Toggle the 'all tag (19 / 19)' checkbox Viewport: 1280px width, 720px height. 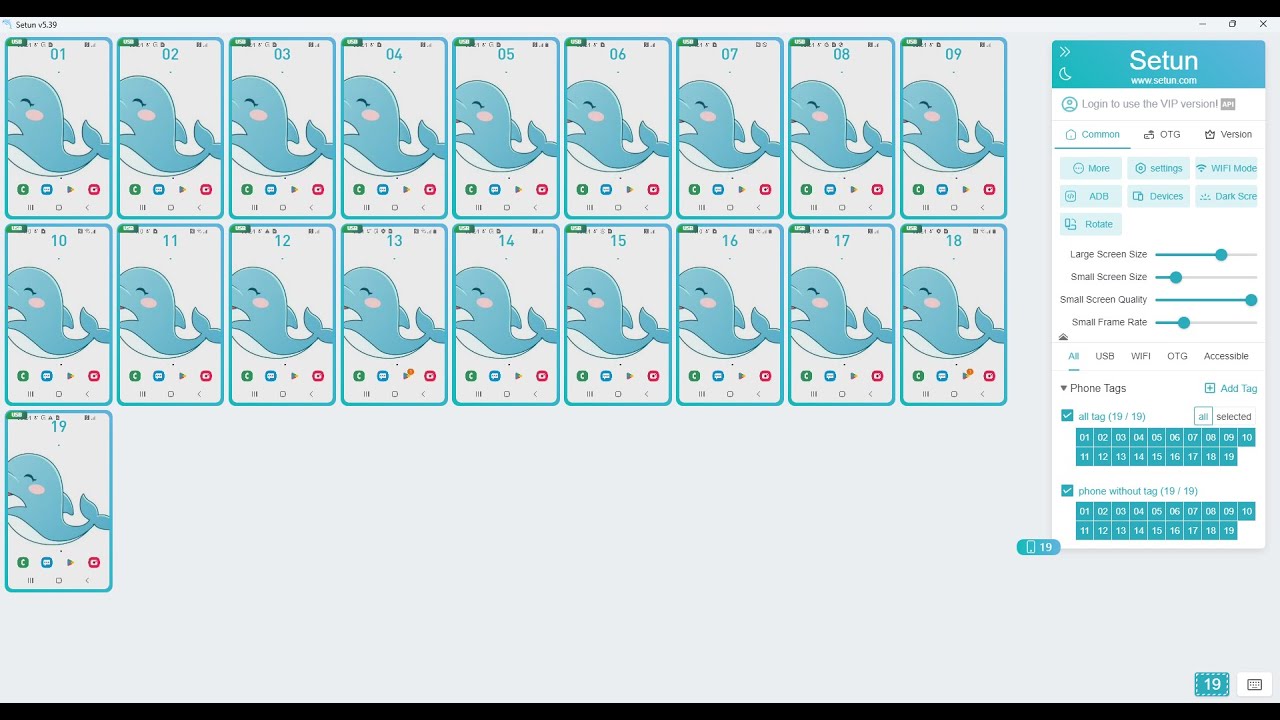[1067, 416]
